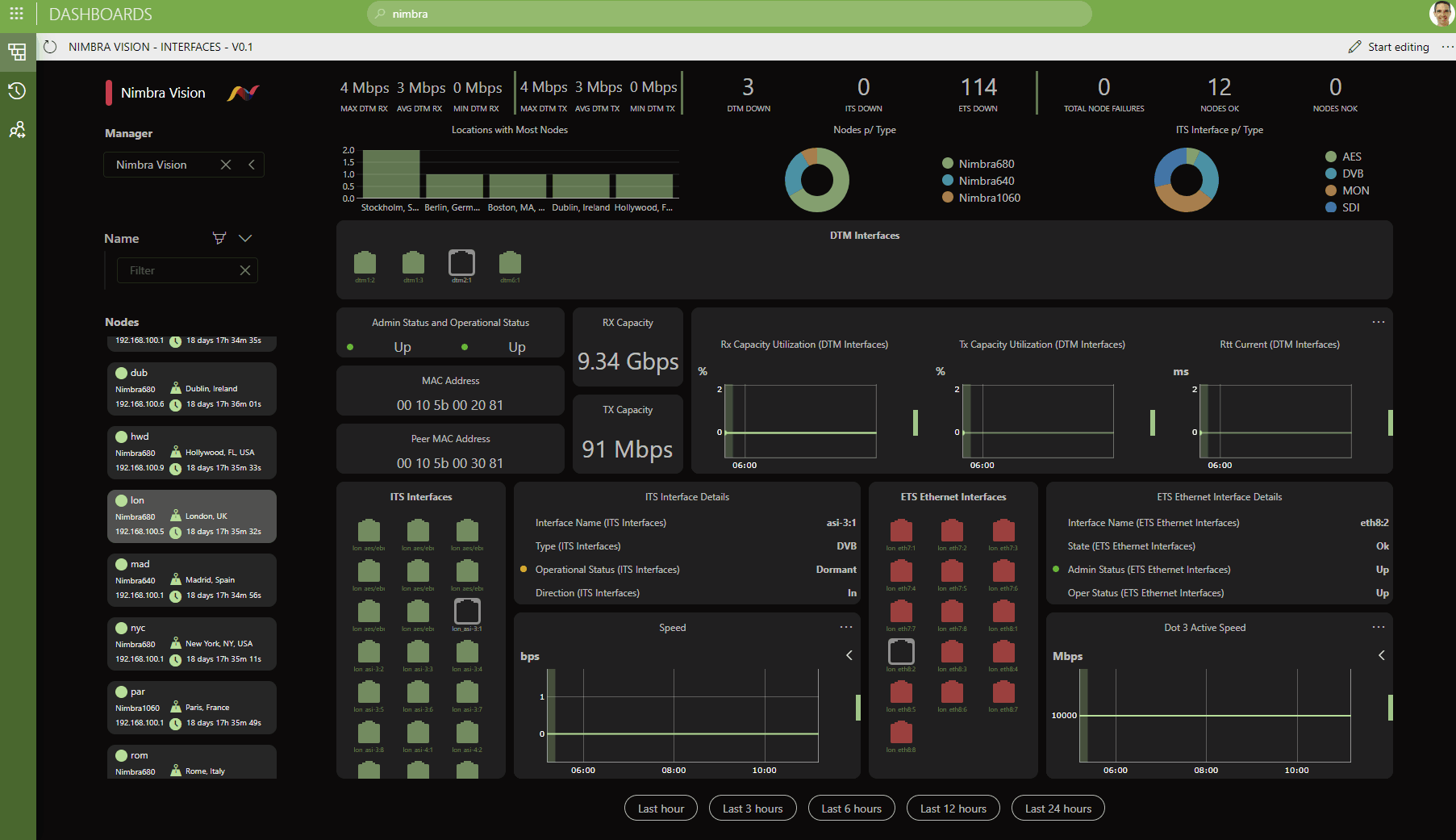Viewport: 1456px width, 840px height.
Task: Select the lon eth8:1 Ethernet interface
Action: (x=1003, y=612)
